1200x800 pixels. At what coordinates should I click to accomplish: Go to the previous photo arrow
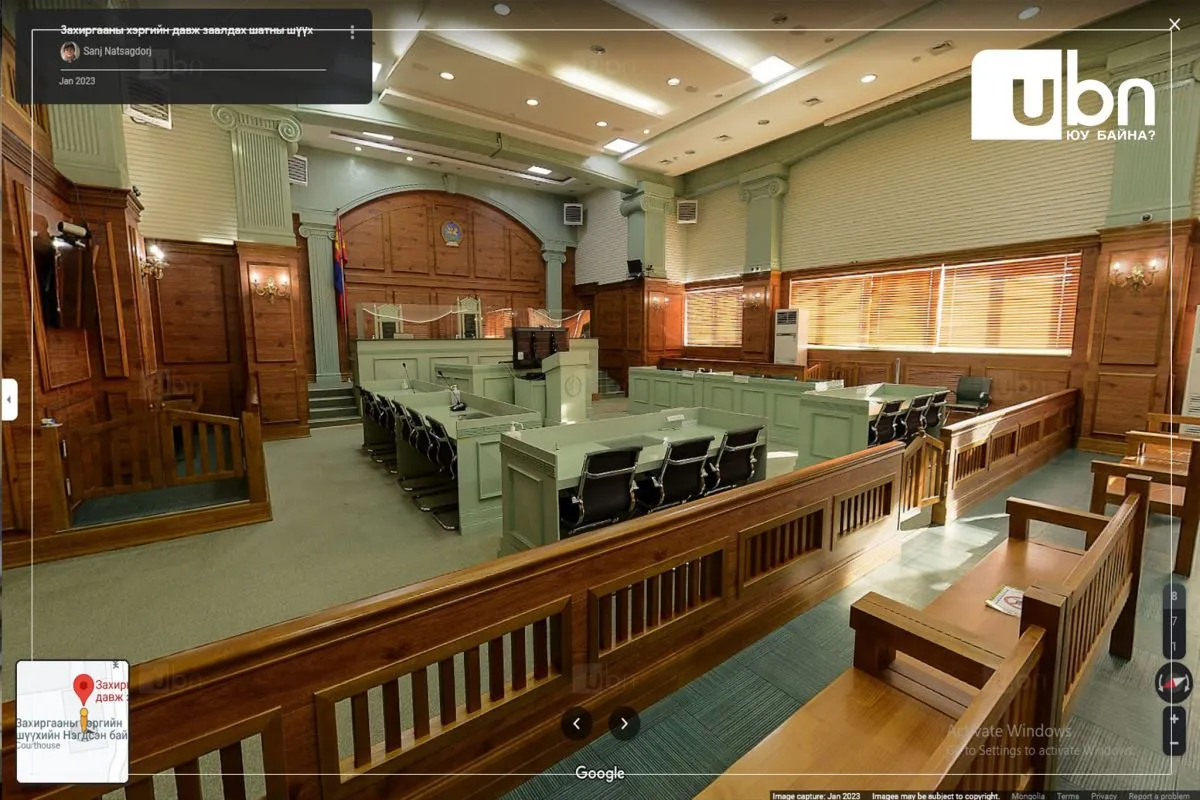pyautogui.click(x=576, y=723)
